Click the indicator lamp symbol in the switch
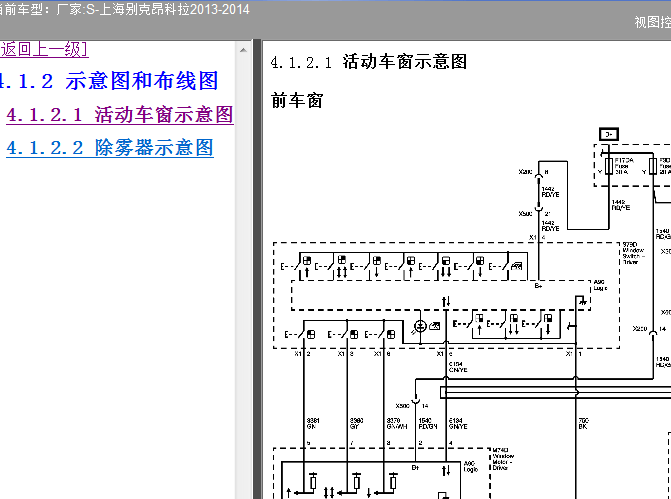 [421, 327]
